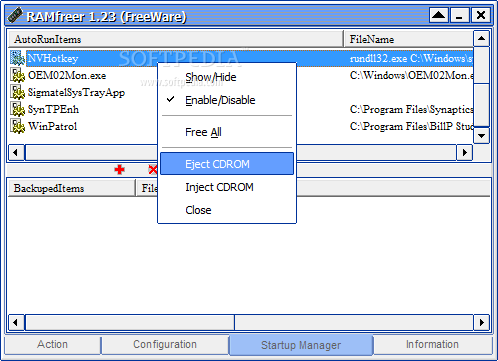Choose Close in the context menu

pos(227,210)
